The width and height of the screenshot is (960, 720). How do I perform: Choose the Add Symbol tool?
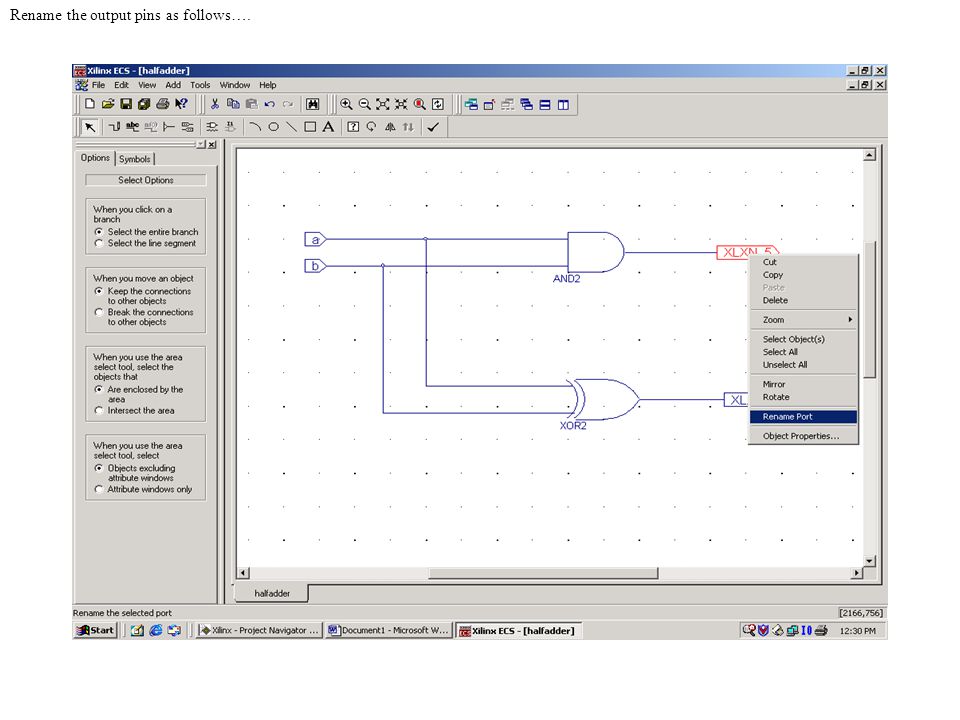pyautogui.click(x=212, y=127)
